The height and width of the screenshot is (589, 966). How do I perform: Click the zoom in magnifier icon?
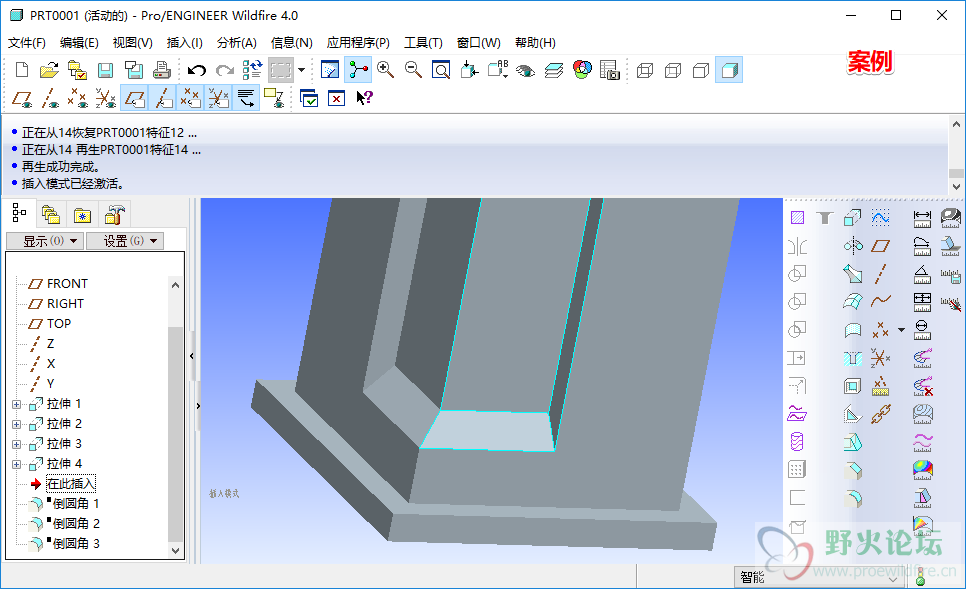[386, 70]
